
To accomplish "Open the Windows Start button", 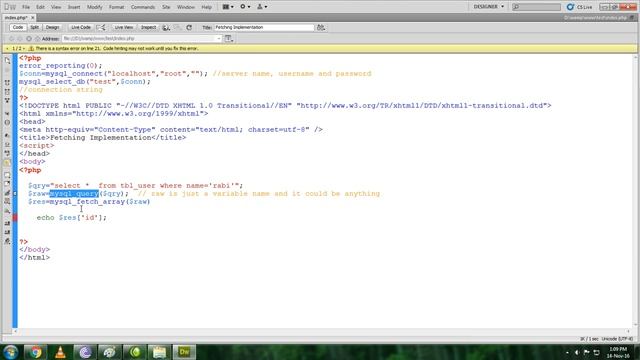I will coord(11,352).
